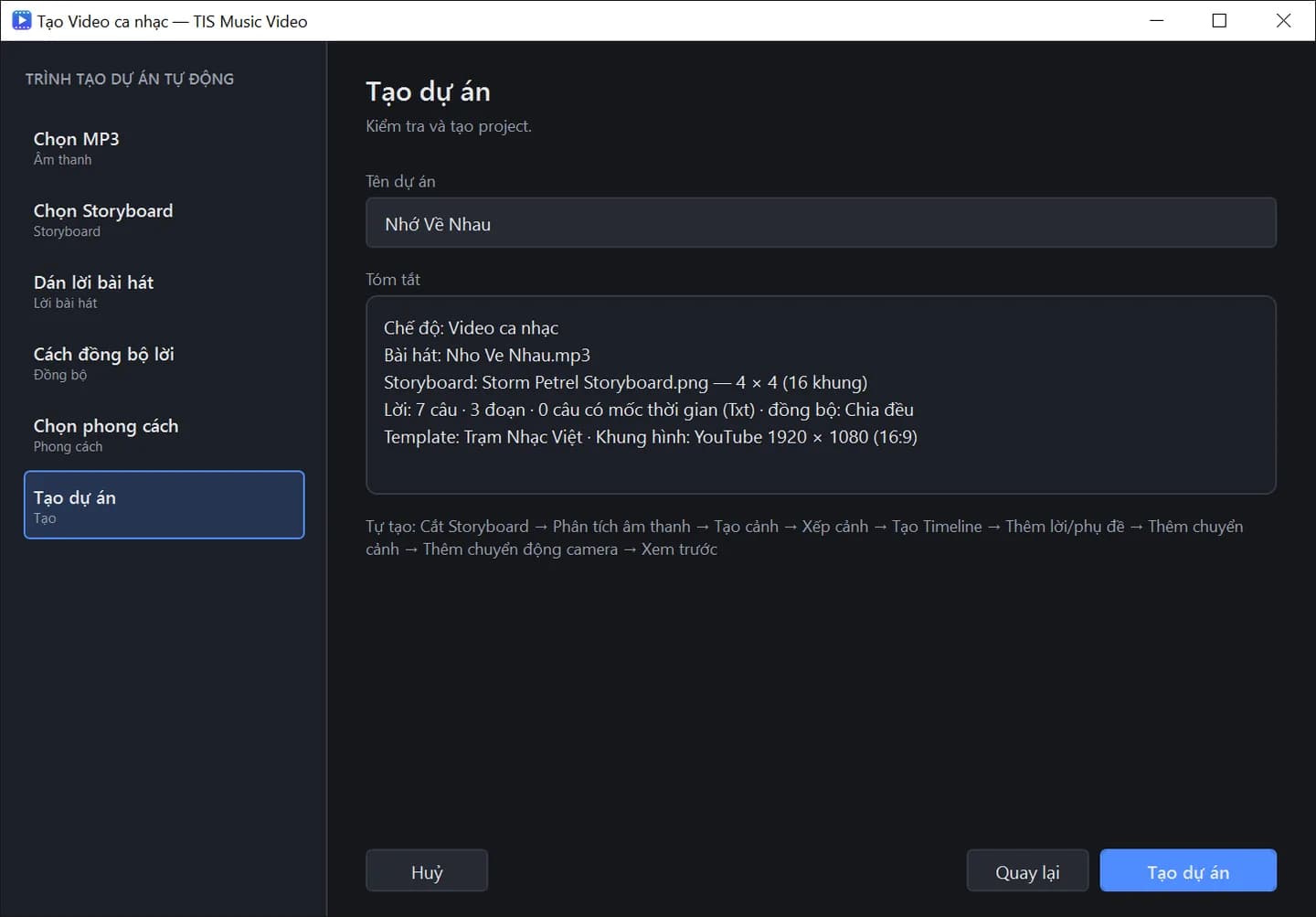
Task: Click the Tên dự án input field
Action: (x=821, y=223)
